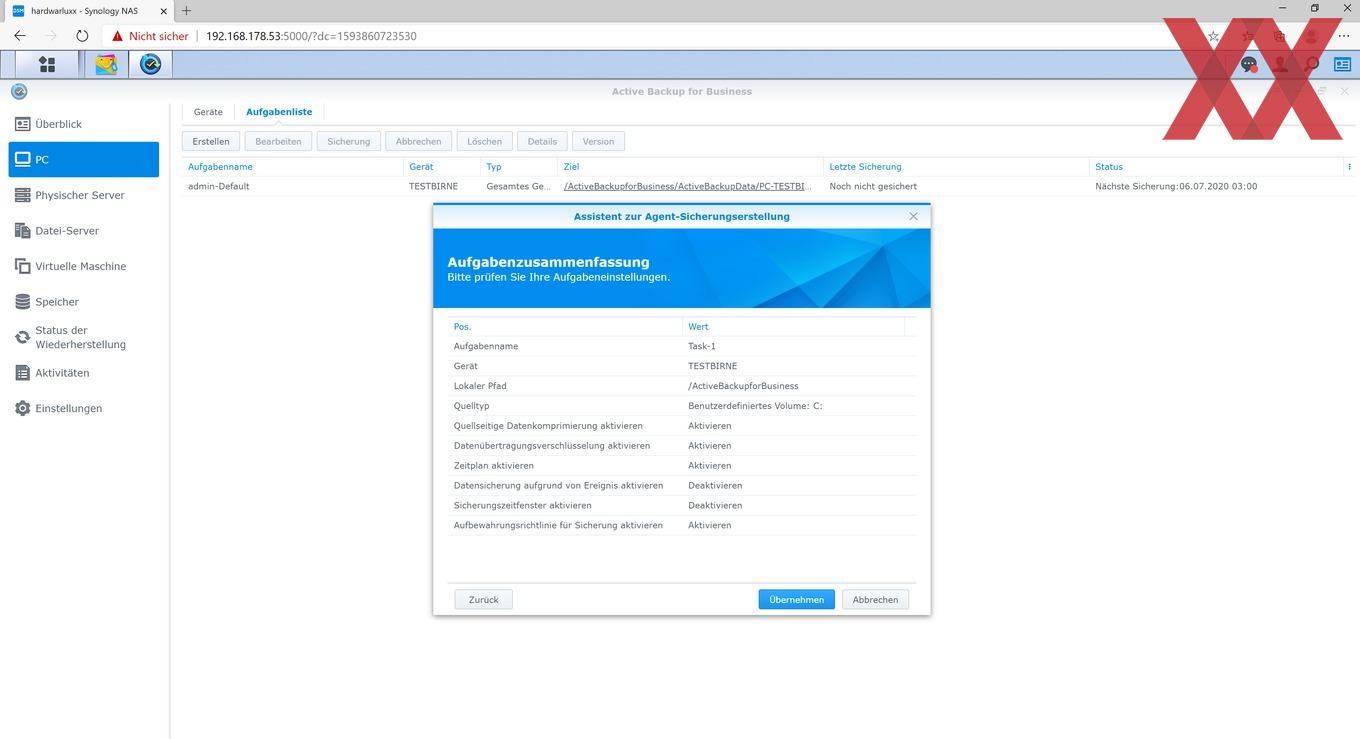Open DSM widgets panel icon
The width and height of the screenshot is (1360, 739).
[x=1341, y=65]
